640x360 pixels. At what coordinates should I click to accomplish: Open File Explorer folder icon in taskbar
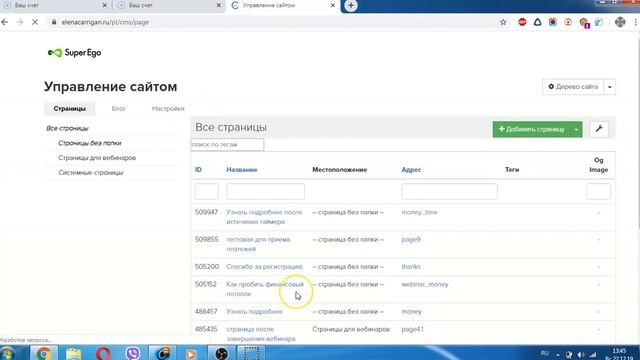point(73,353)
